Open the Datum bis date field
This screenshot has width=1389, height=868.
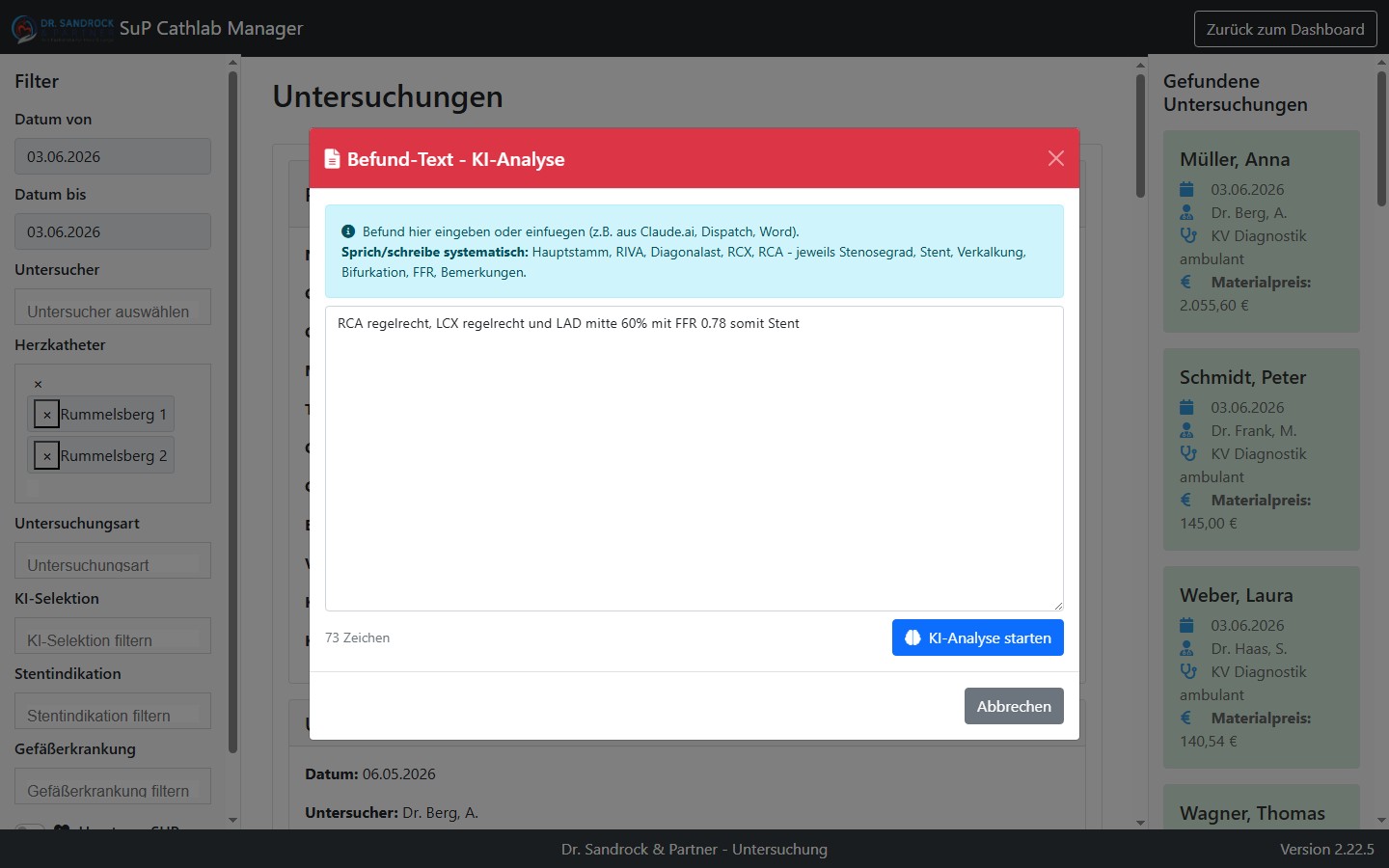pyautogui.click(x=113, y=231)
